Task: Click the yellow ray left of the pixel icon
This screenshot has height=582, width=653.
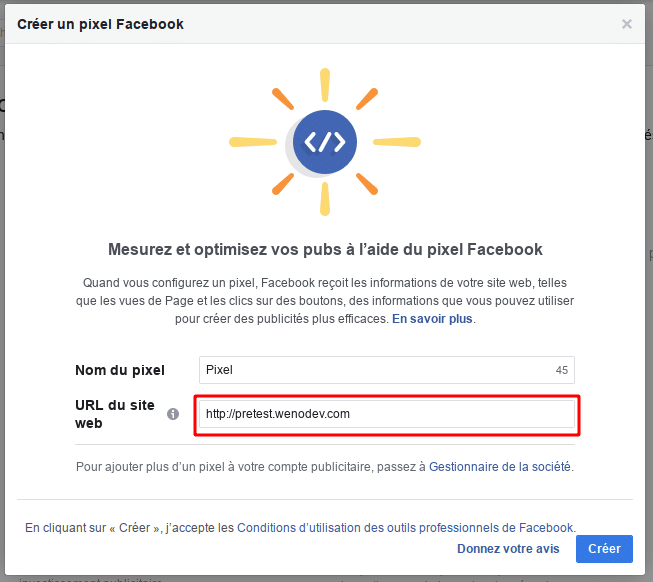Action: point(253,142)
